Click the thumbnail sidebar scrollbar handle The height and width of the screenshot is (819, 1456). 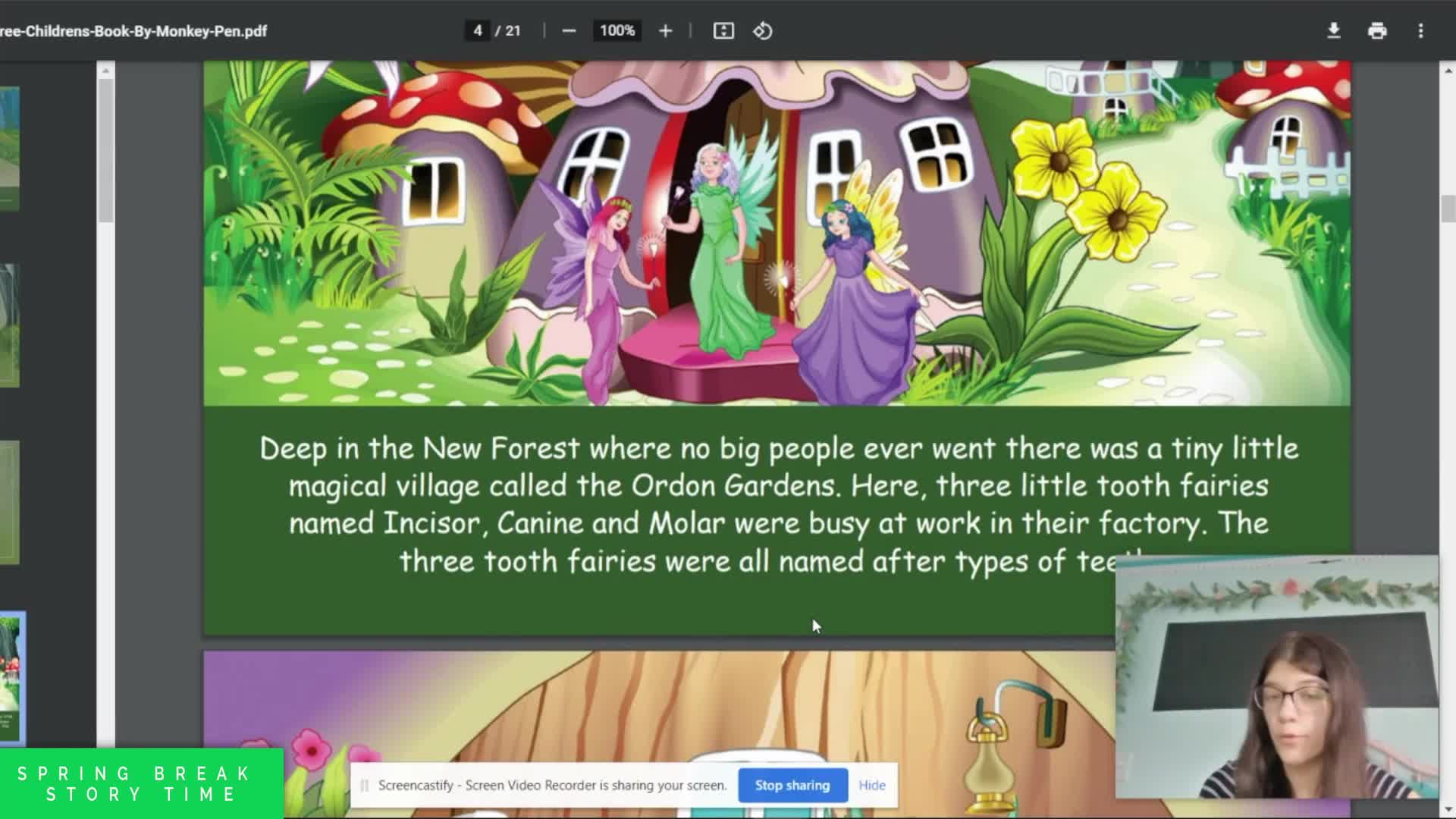point(106,150)
